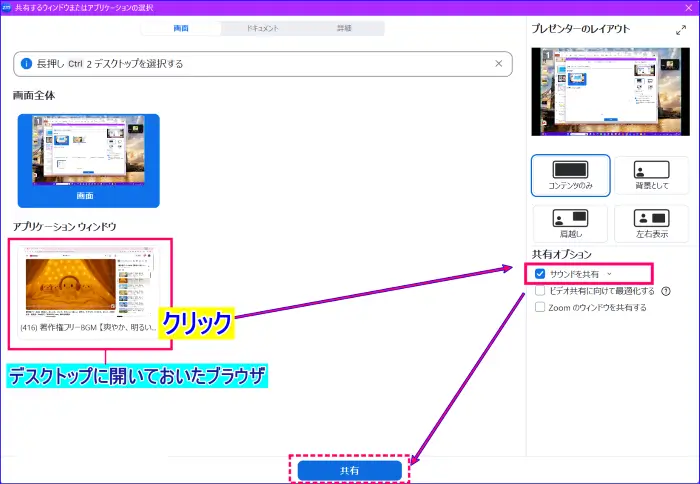Click the プレゼンターのレイアウト heading
The width and height of the screenshot is (700, 484).
click(580, 29)
